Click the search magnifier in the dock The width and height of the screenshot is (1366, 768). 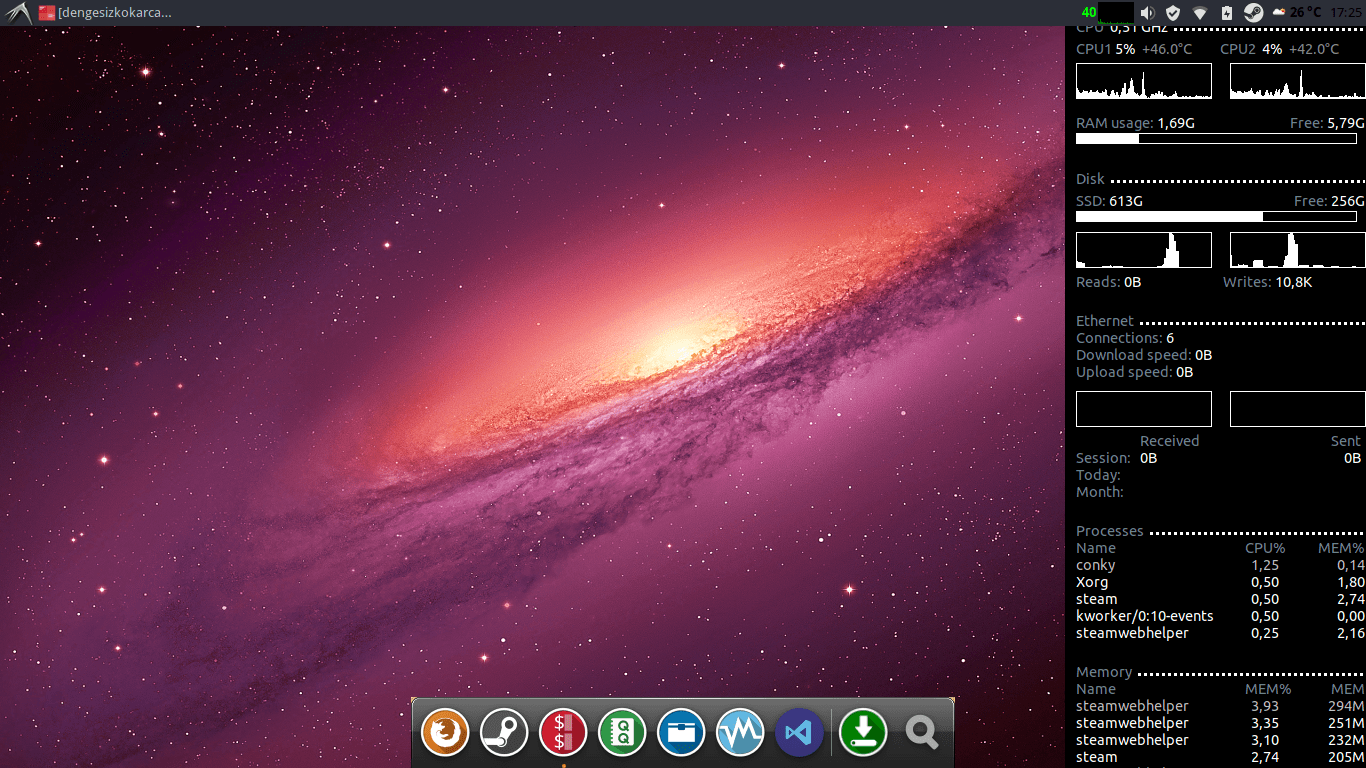[x=920, y=732]
